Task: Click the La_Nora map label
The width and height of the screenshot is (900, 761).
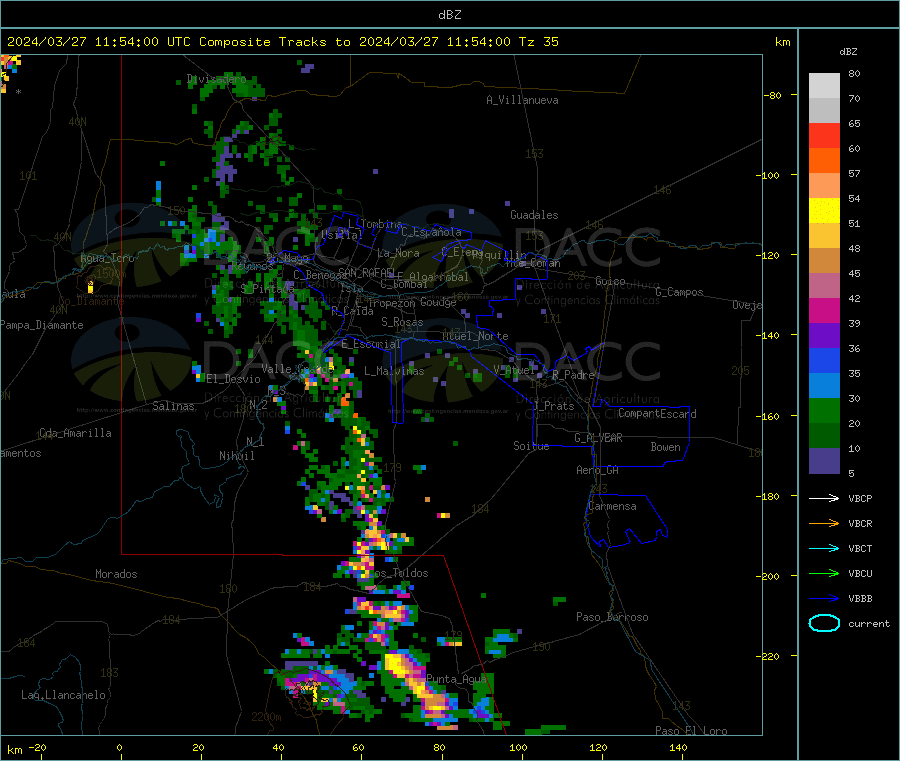Action: click(x=398, y=253)
